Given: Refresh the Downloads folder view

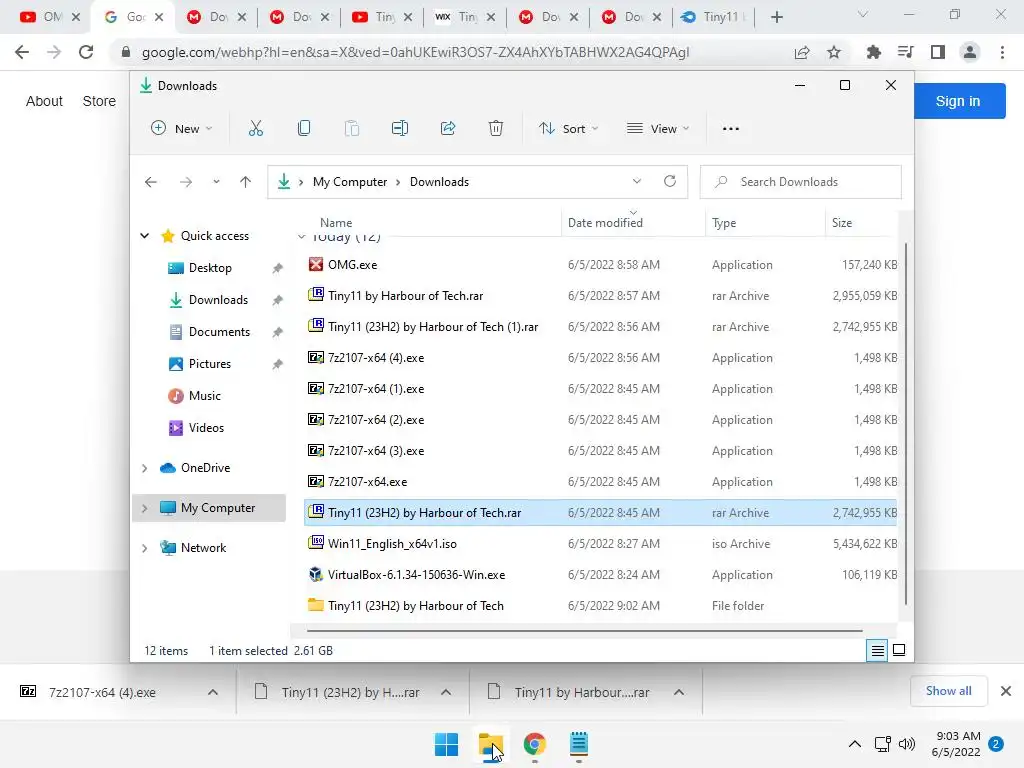Looking at the screenshot, I should click(x=670, y=182).
